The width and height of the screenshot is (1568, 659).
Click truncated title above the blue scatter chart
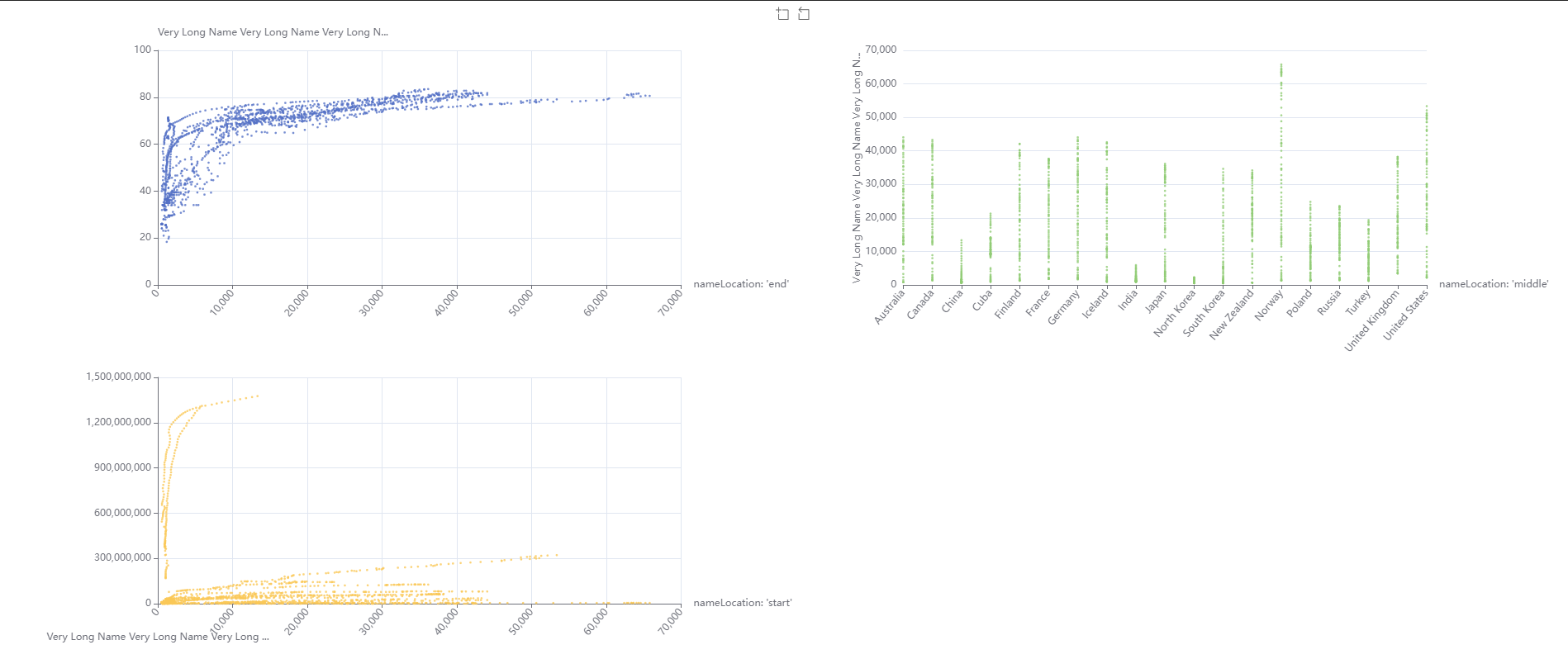click(x=273, y=32)
